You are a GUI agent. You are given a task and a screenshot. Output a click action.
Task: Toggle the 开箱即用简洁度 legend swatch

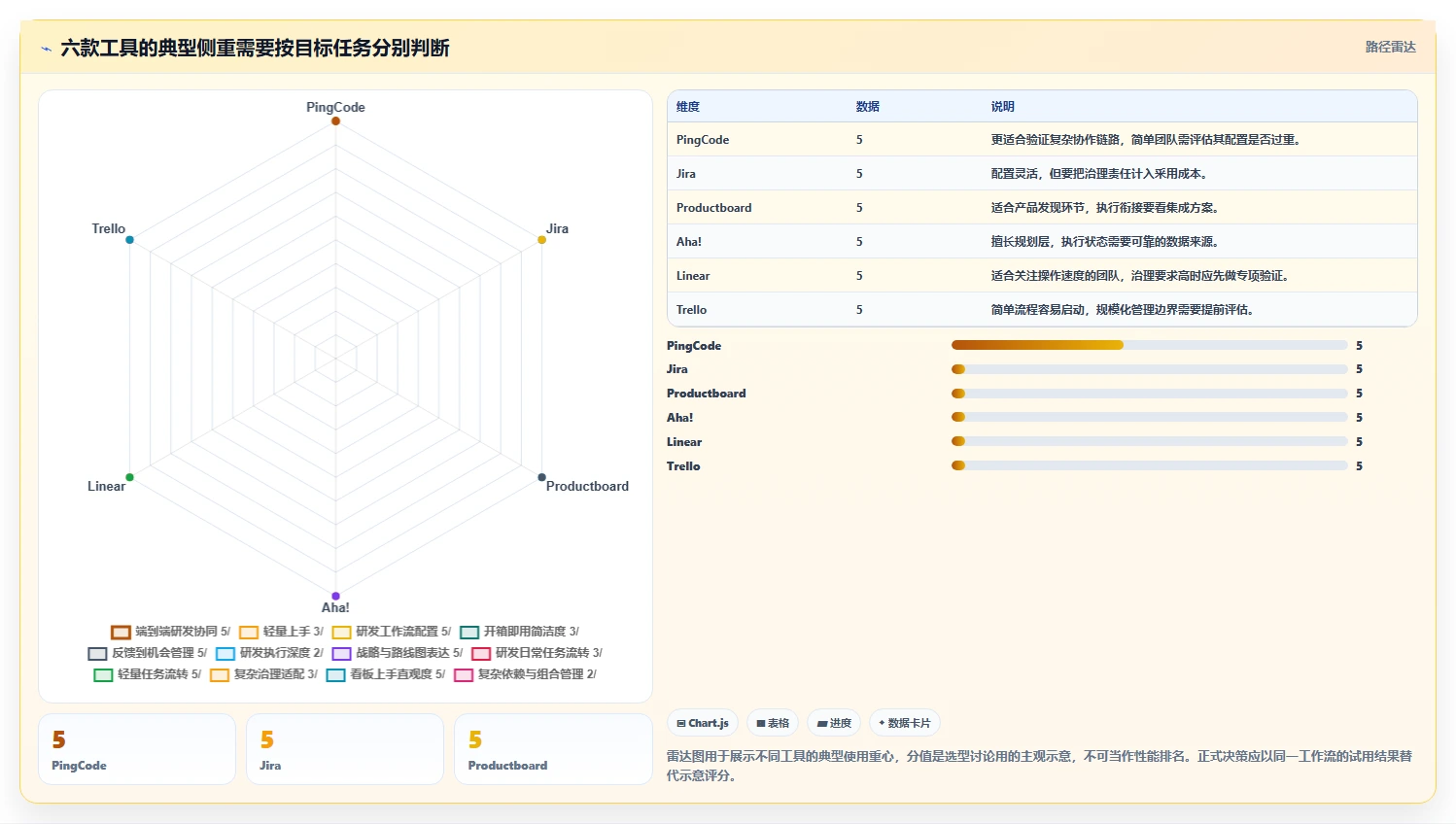469,632
